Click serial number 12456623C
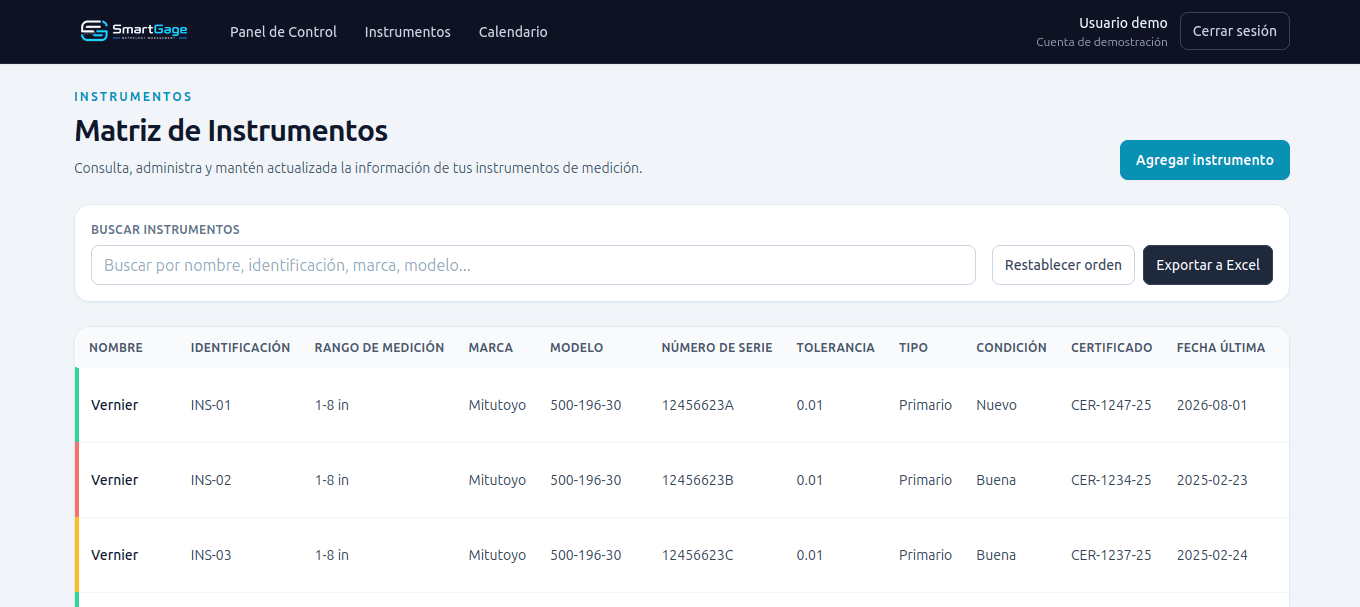Image resolution: width=1360 pixels, height=607 pixels. coord(697,555)
